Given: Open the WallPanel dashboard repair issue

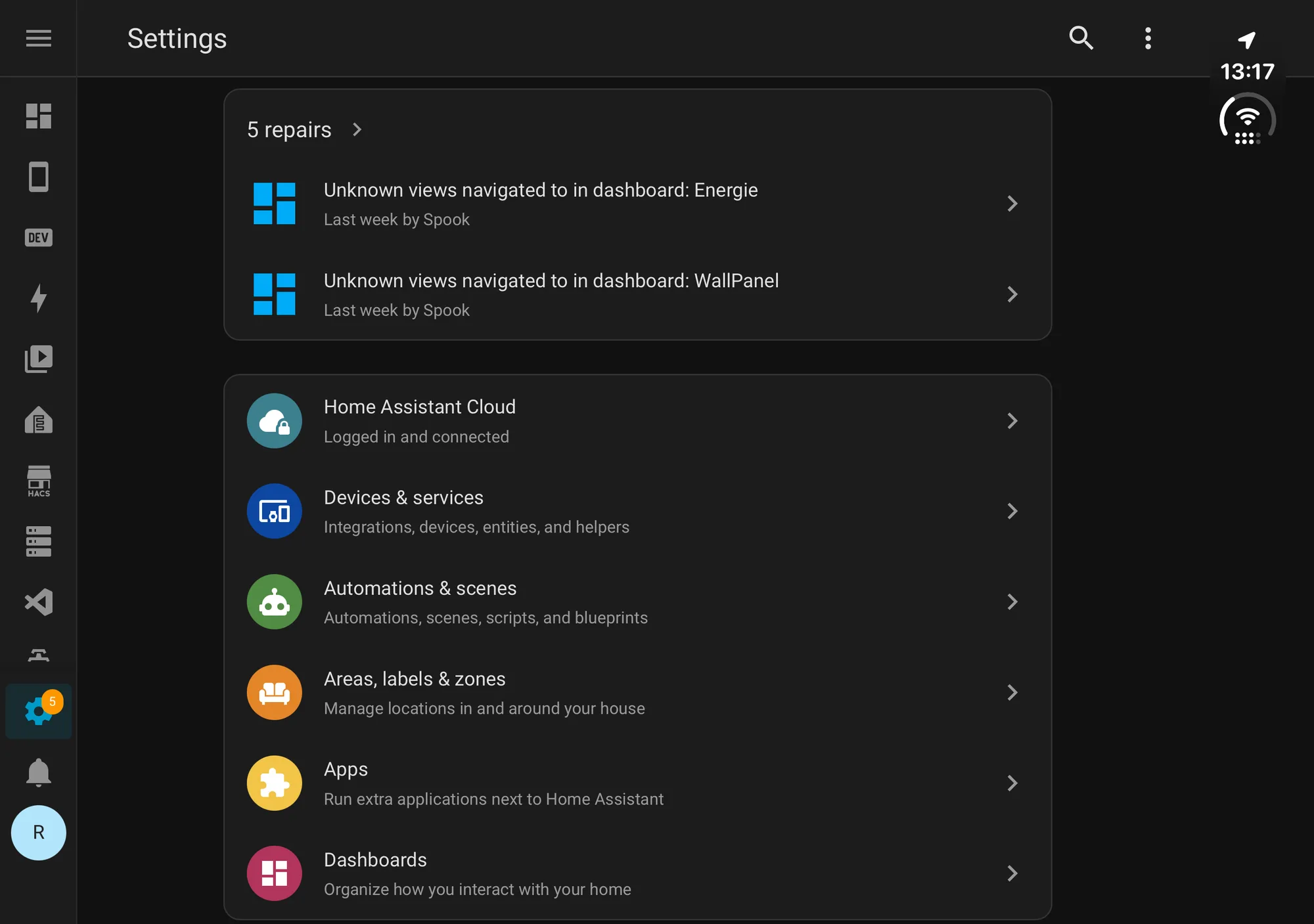Looking at the screenshot, I should point(637,294).
